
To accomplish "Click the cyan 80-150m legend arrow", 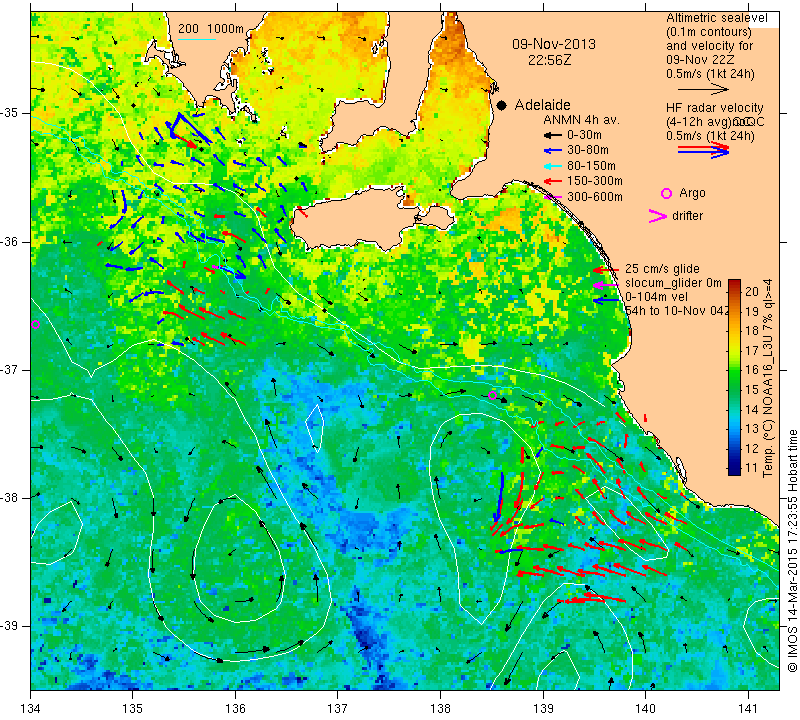I will click(552, 166).
